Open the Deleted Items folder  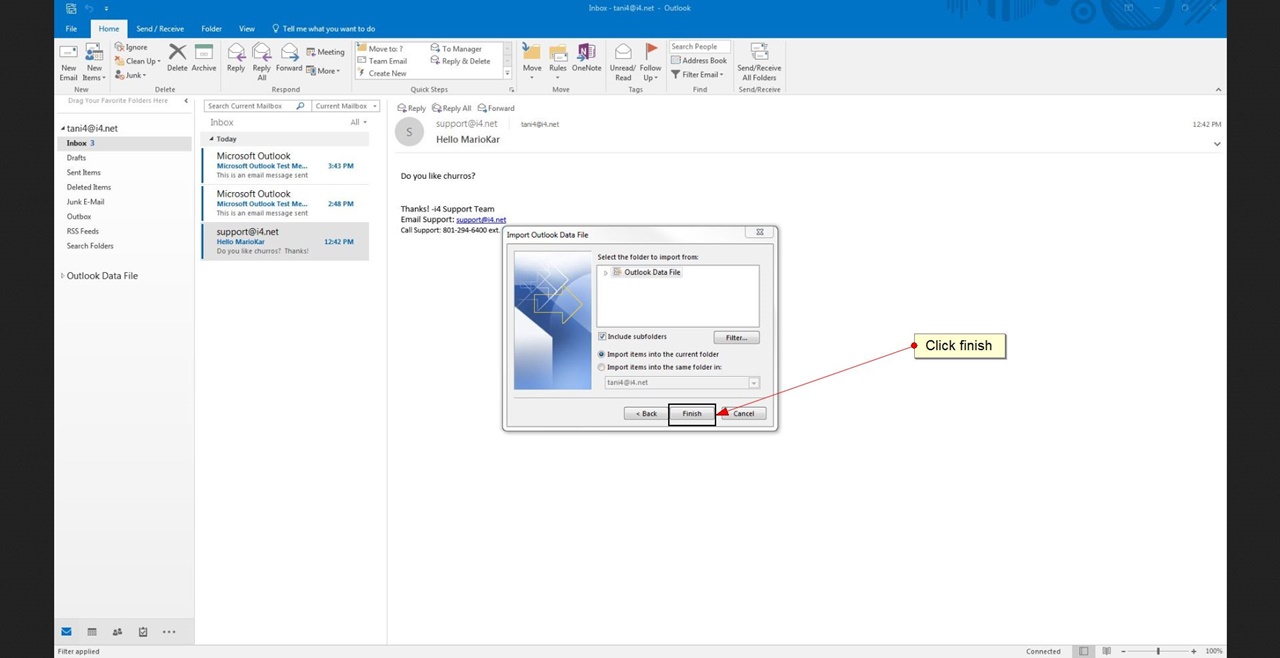pos(89,187)
